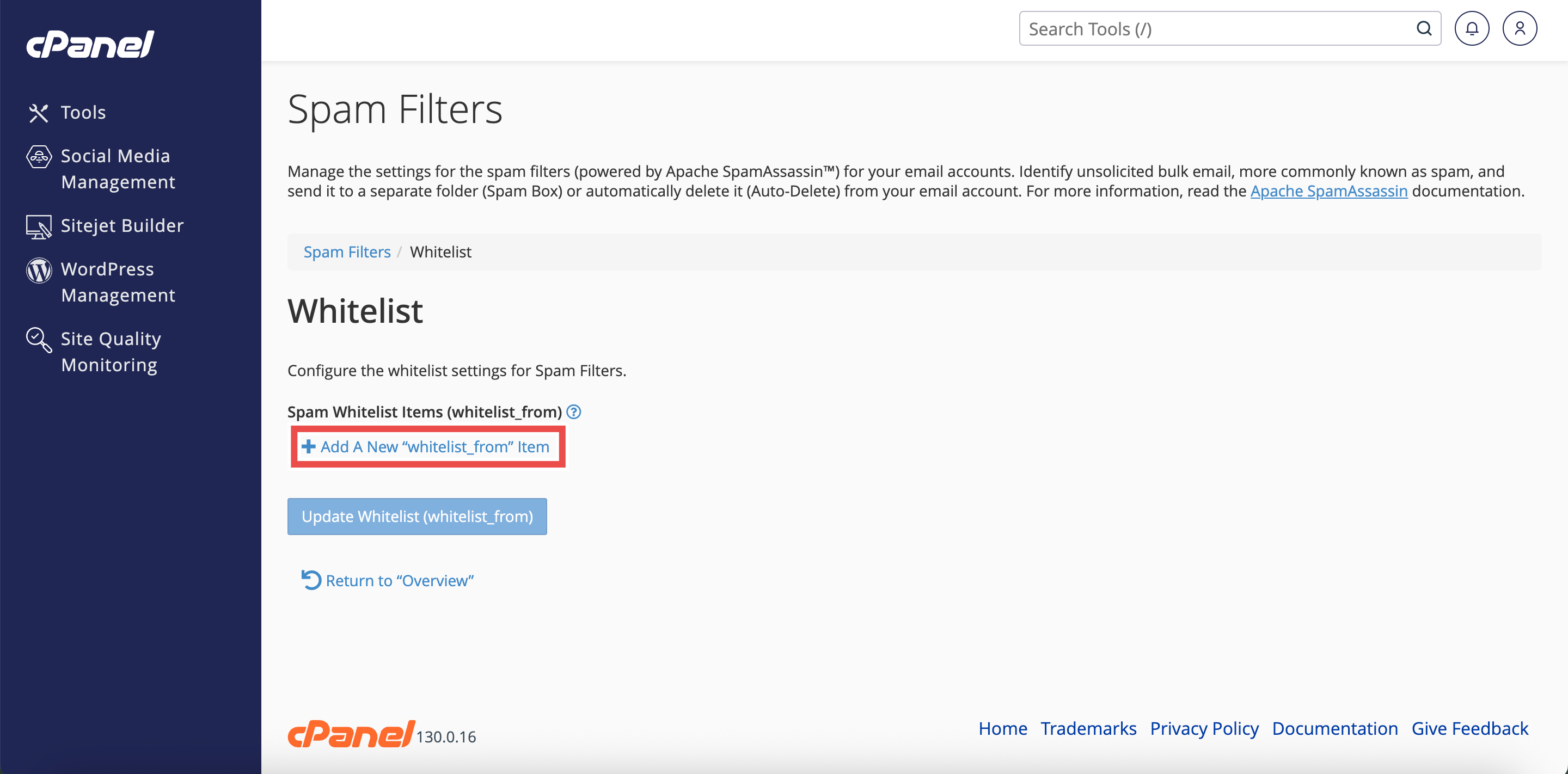Click the Social Media Management icon

click(38, 157)
